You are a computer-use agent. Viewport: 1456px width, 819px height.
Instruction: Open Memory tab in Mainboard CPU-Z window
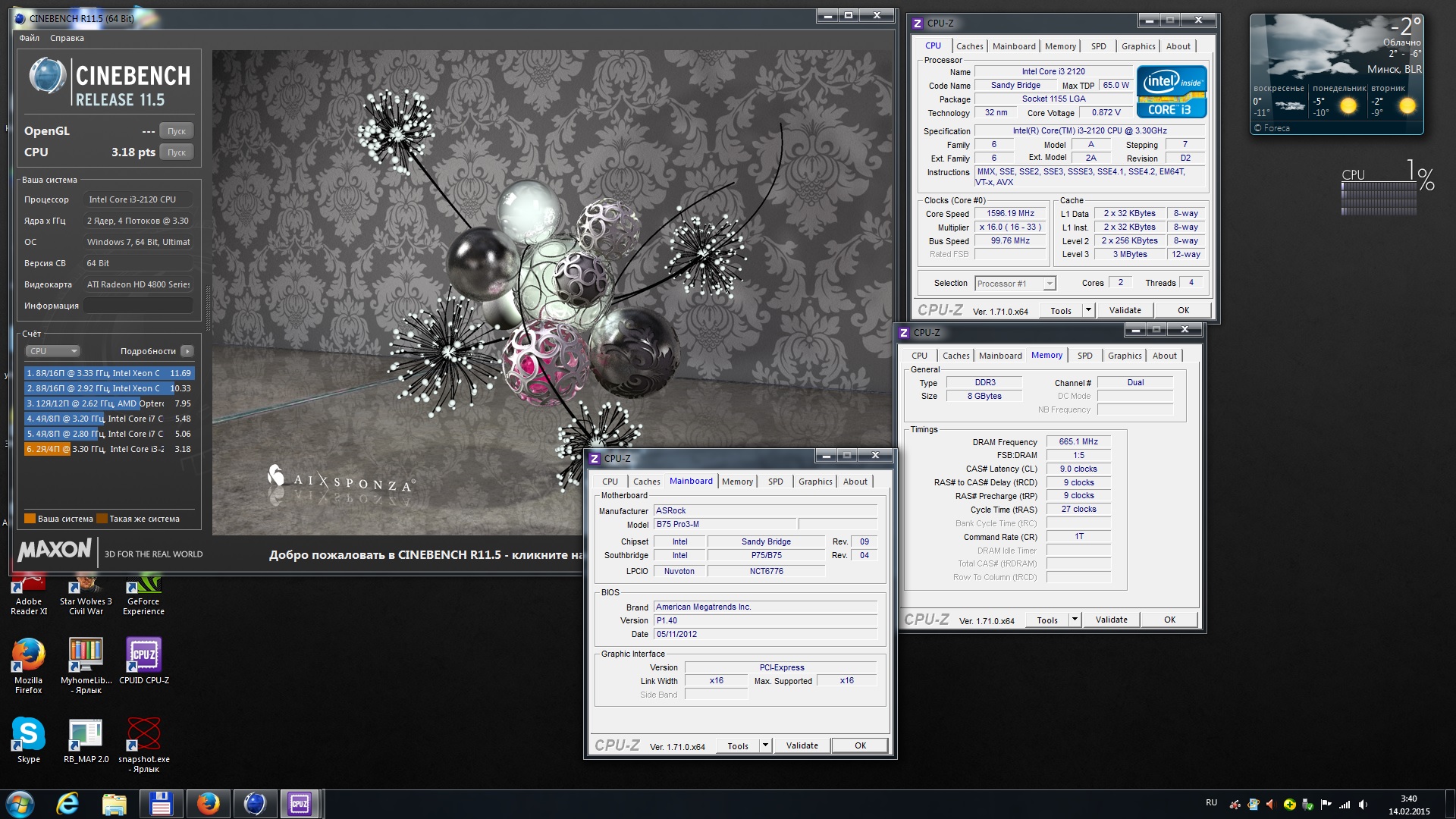point(737,482)
